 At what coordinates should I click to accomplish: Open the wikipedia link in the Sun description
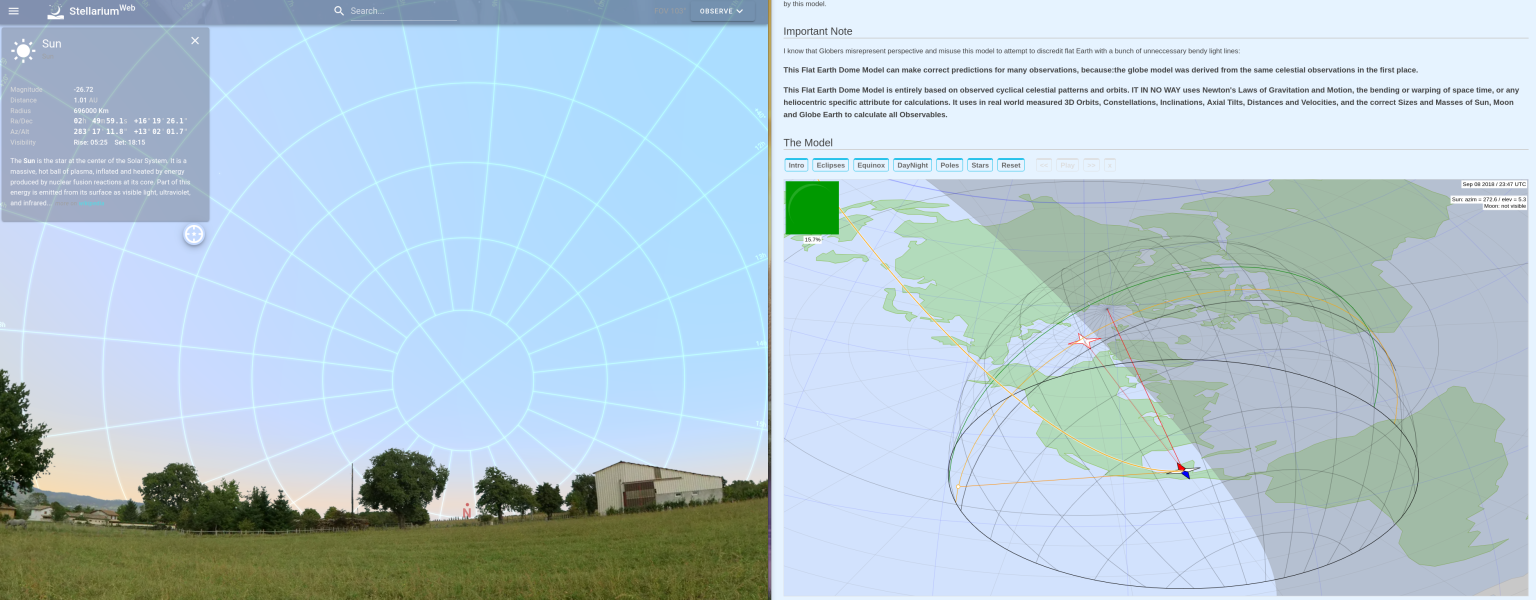click(91, 202)
